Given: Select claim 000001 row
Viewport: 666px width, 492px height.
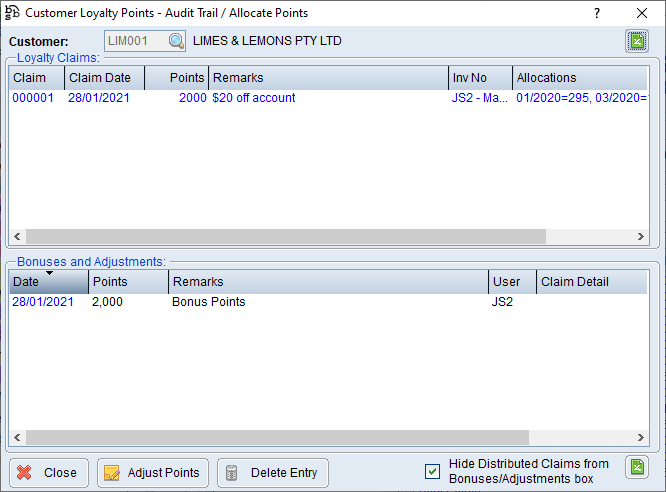Looking at the screenshot, I should 33,98.
